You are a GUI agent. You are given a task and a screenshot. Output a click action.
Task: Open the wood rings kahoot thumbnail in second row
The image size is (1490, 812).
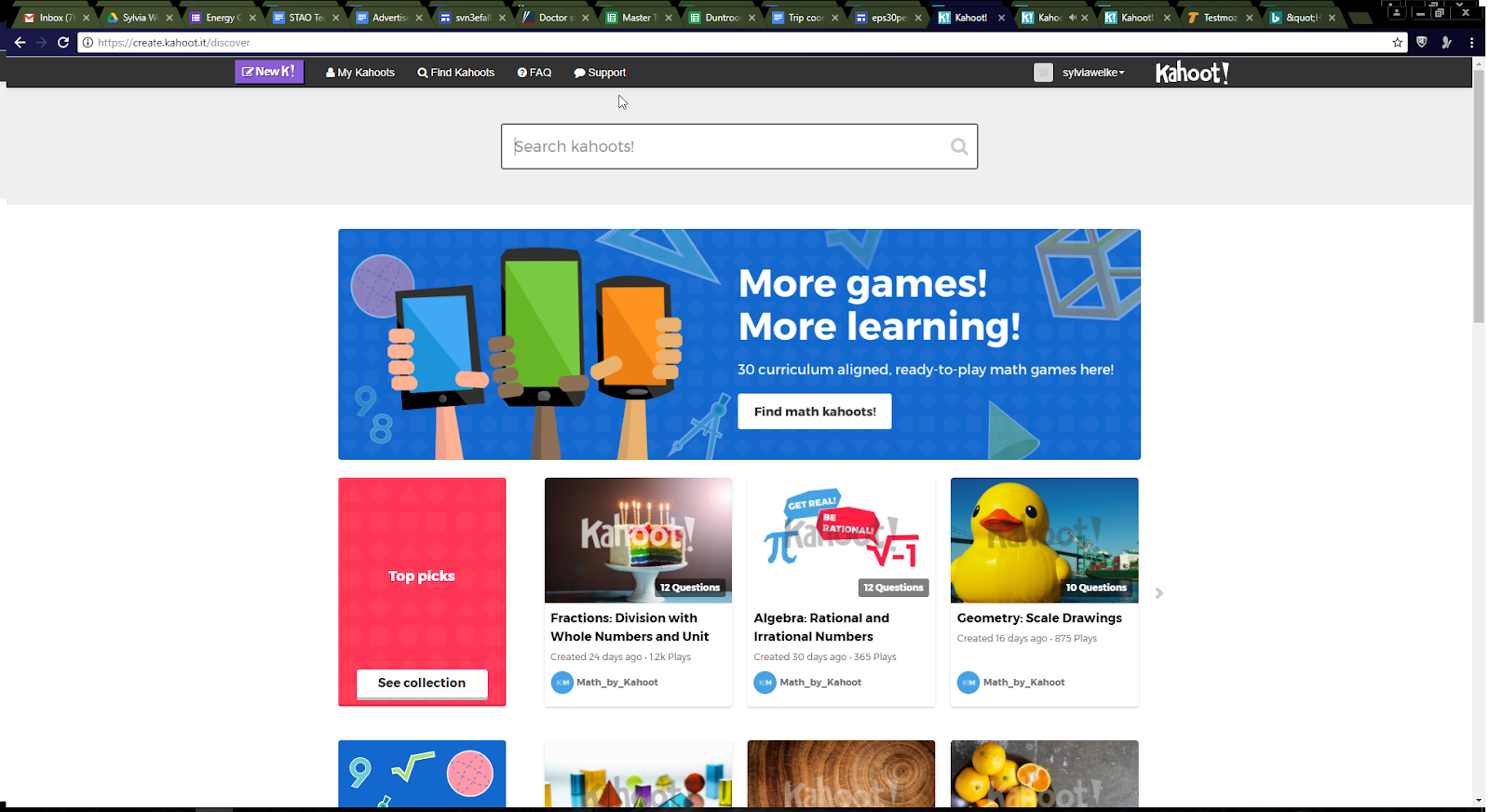841,774
